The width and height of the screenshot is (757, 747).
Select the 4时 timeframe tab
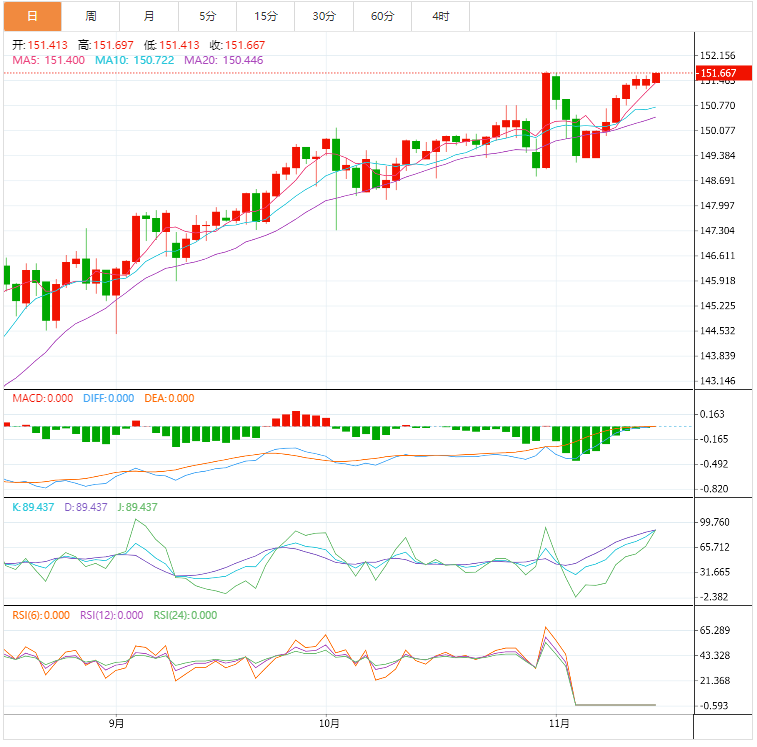point(441,16)
